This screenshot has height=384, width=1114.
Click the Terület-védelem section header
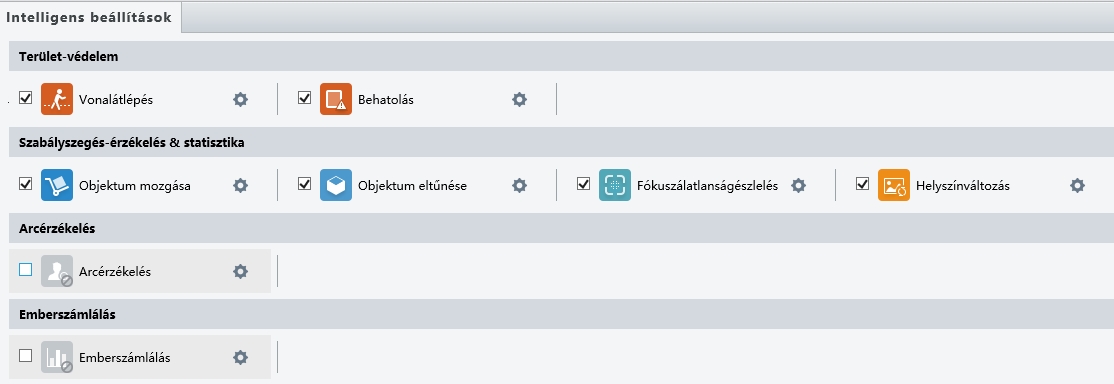click(561, 56)
